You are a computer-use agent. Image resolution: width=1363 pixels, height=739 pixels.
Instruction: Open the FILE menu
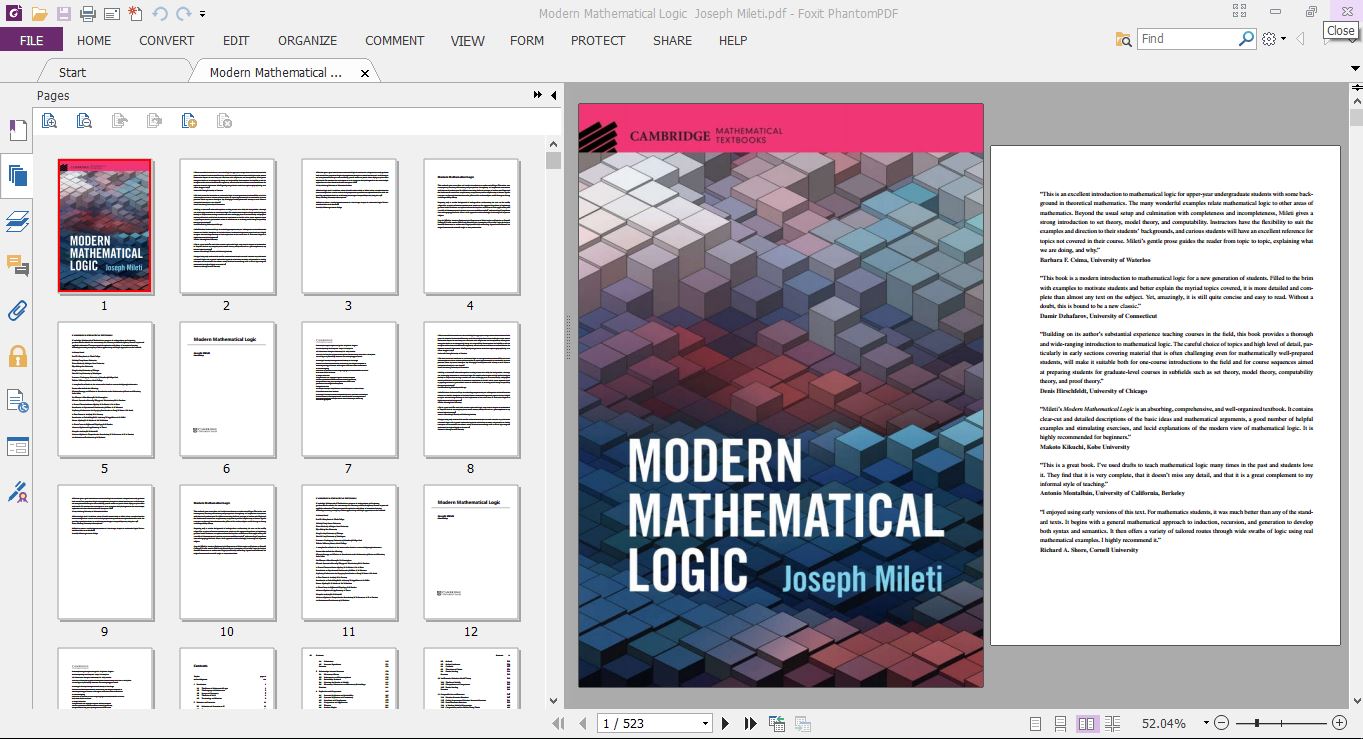pyautogui.click(x=31, y=40)
